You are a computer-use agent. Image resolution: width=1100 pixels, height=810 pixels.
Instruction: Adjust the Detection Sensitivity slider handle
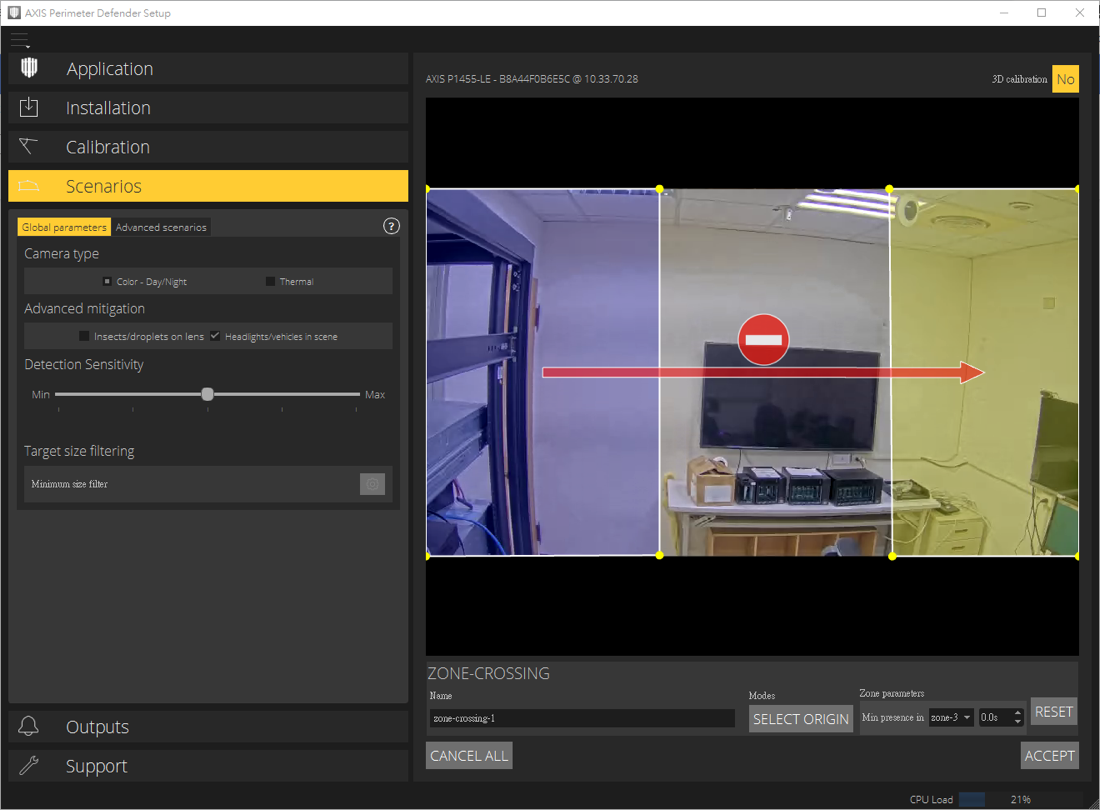(x=207, y=394)
